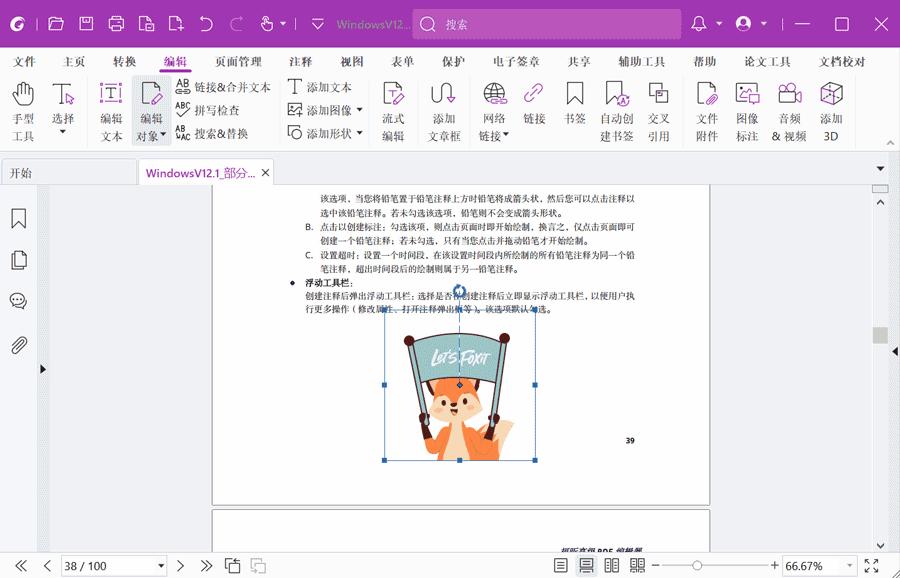This screenshot has width=900, height=578.
Task: Go to the last page
Action: (207, 566)
